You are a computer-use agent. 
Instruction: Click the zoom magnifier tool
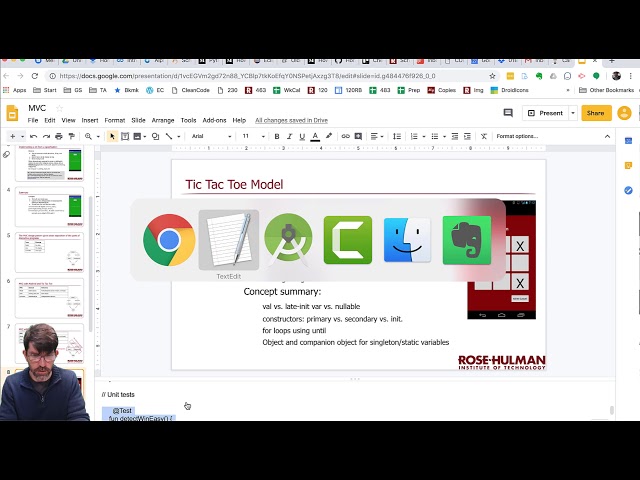[x=88, y=136]
